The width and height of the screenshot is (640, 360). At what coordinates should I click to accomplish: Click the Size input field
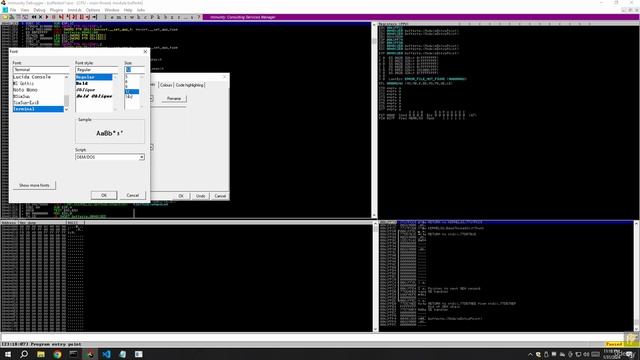tap(134, 70)
